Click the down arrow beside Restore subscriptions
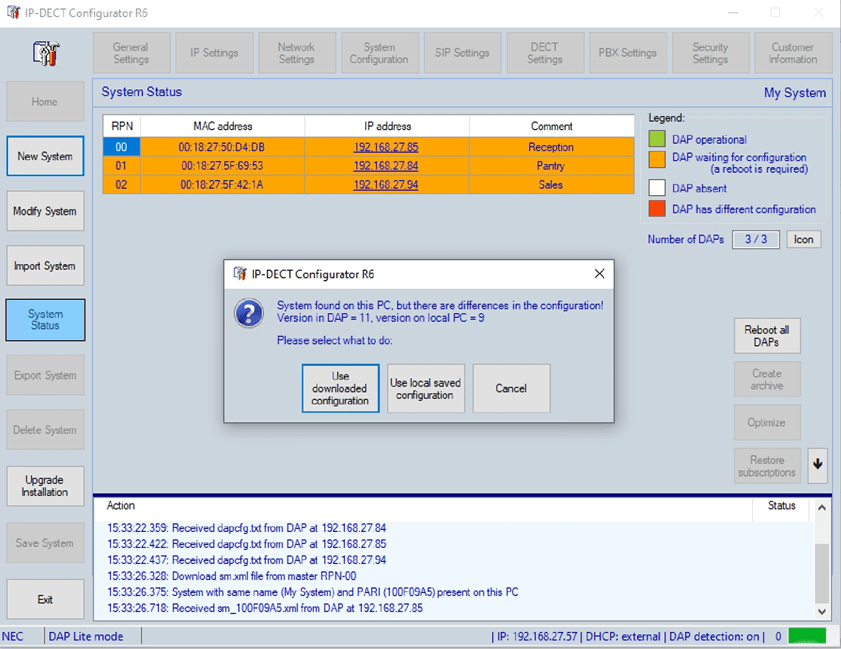This screenshot has height=649, width=841. [817, 465]
